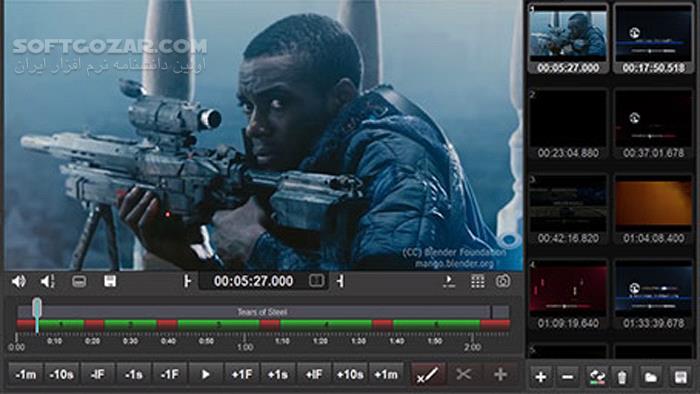The width and height of the screenshot is (700, 394).
Task: Skip ahead with the +1m button
Action: pyautogui.click(x=386, y=374)
